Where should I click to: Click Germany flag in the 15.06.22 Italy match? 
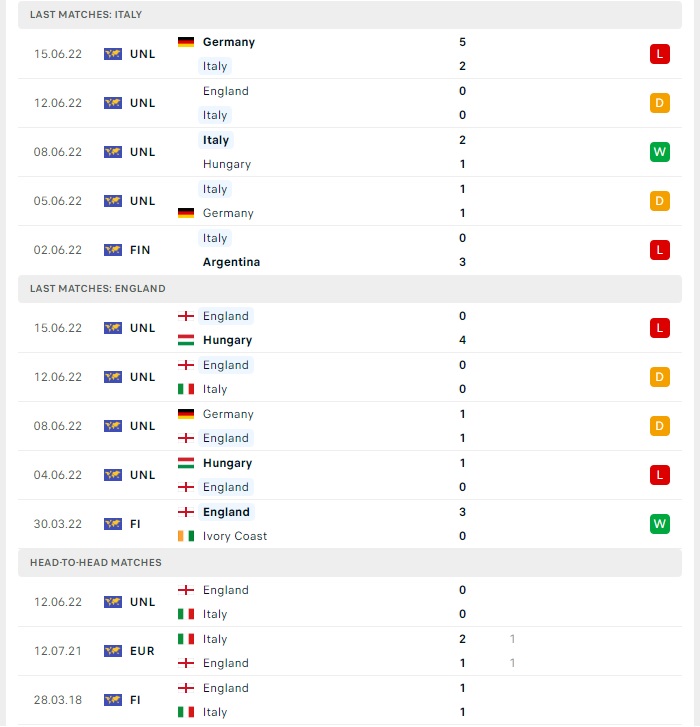(186, 42)
